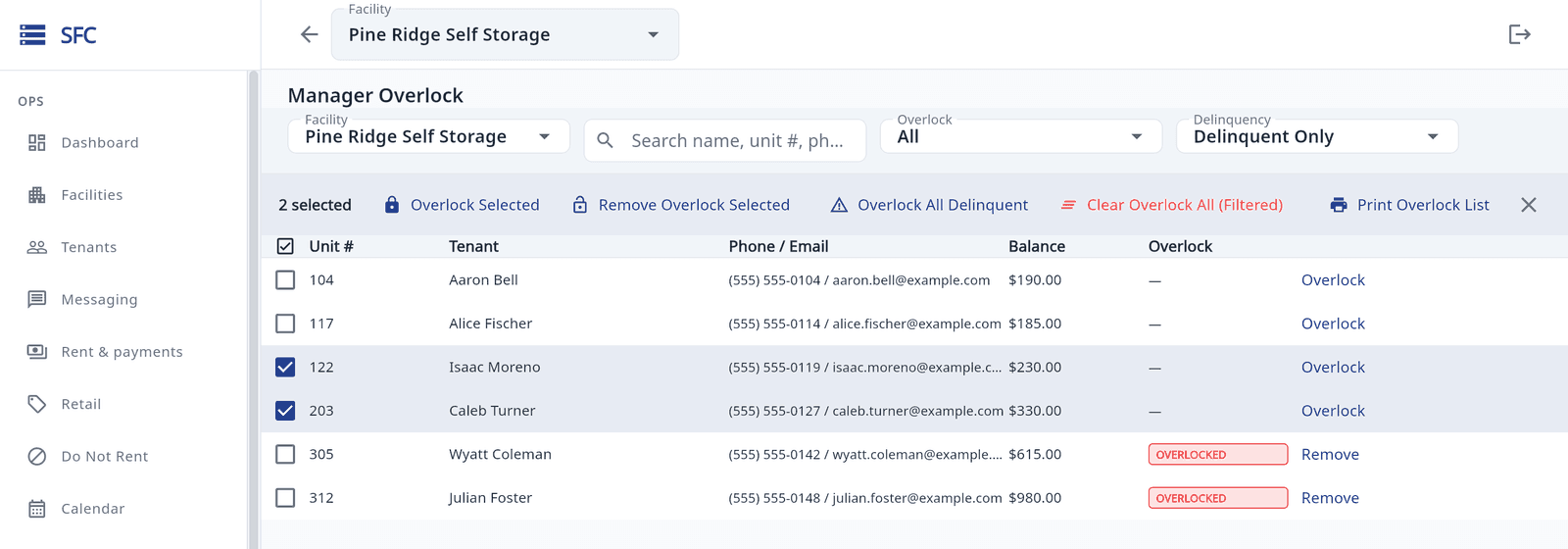Check the box for unit 104
1568x549 pixels.
tap(285, 280)
